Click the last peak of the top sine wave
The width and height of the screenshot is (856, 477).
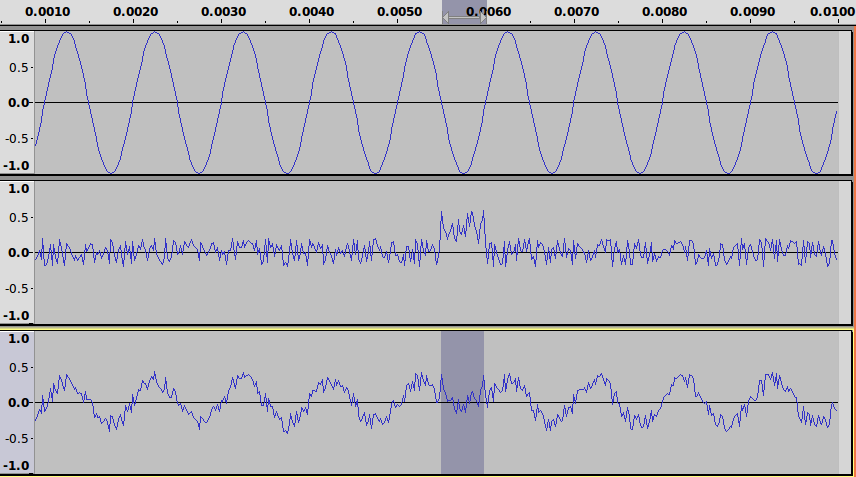pos(772,33)
